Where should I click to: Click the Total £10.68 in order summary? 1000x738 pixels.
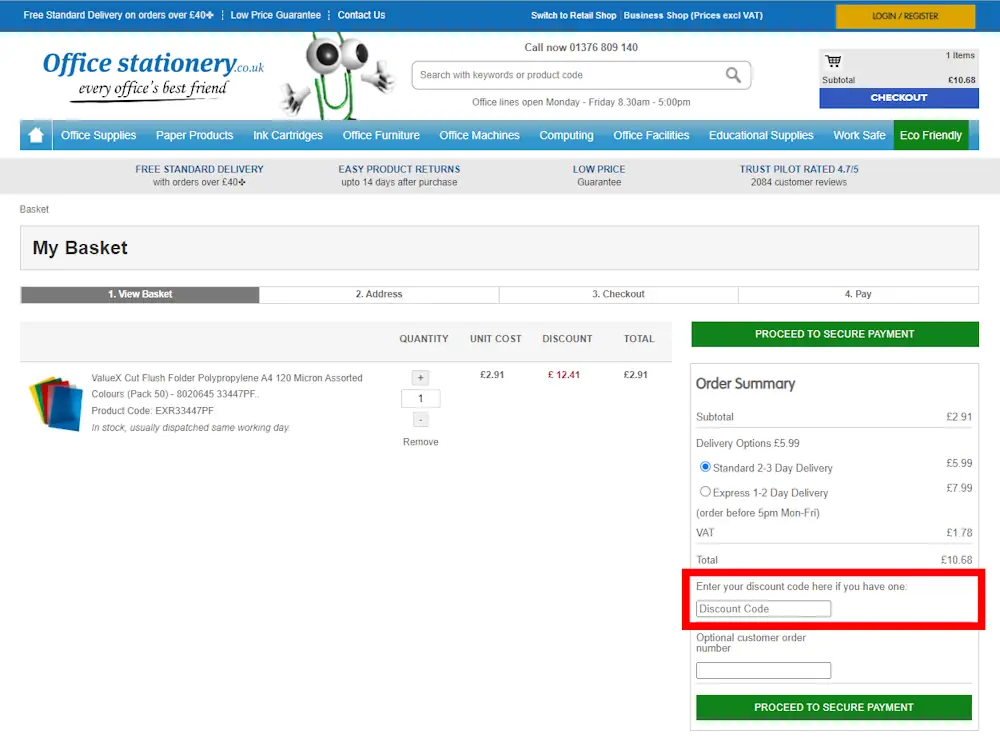pyautogui.click(x=956, y=560)
